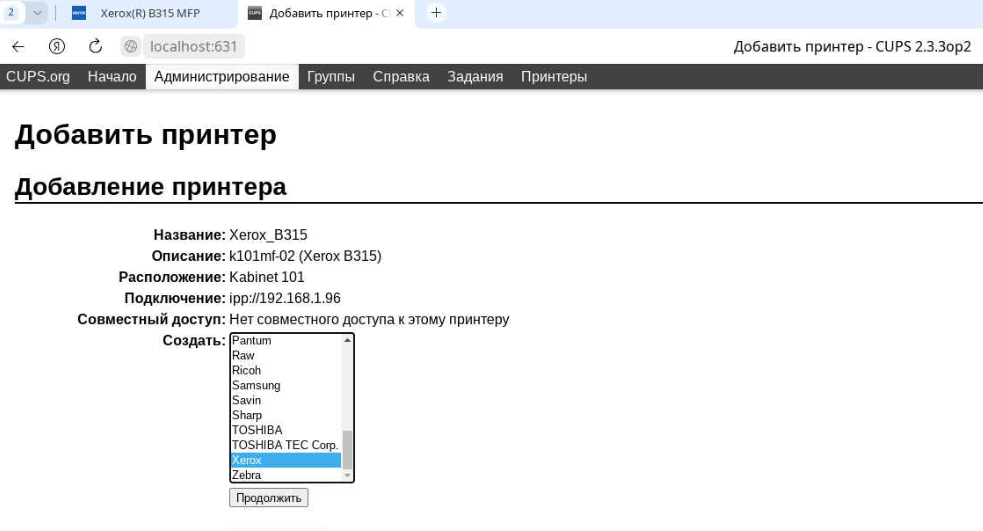Open a new tab with the plus button

point(436,13)
